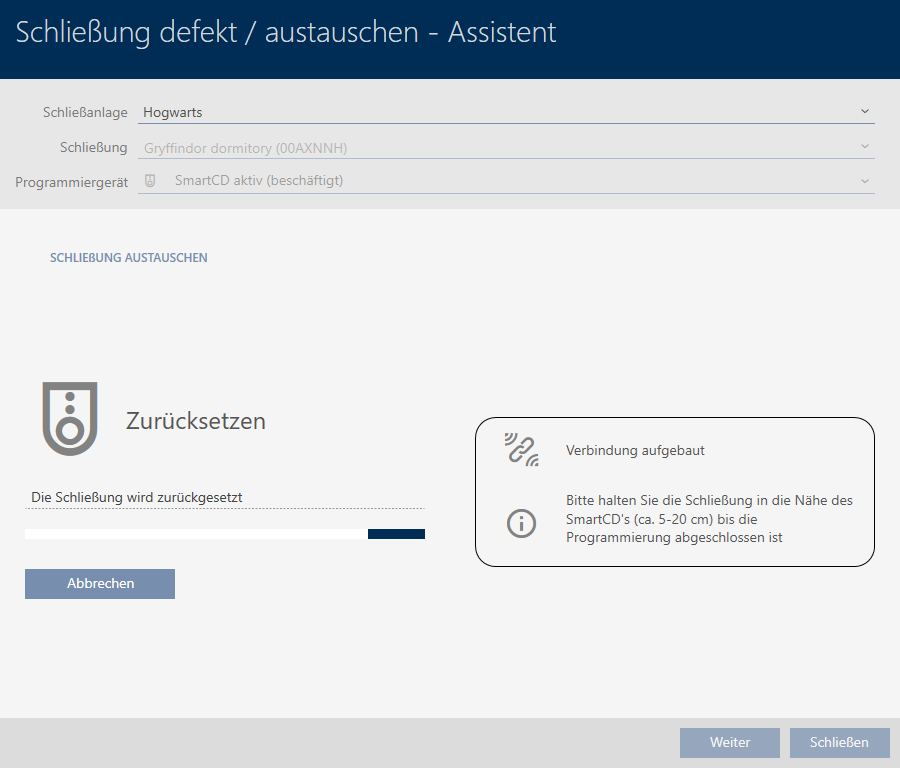The height and width of the screenshot is (768, 900).
Task: Click the info circle icon
Action: (x=521, y=522)
